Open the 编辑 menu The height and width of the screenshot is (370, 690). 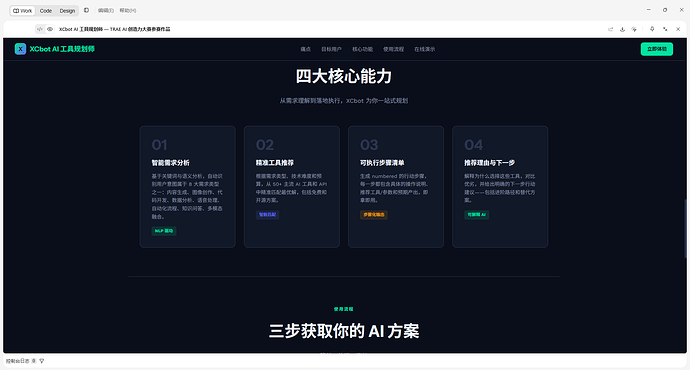pos(106,11)
